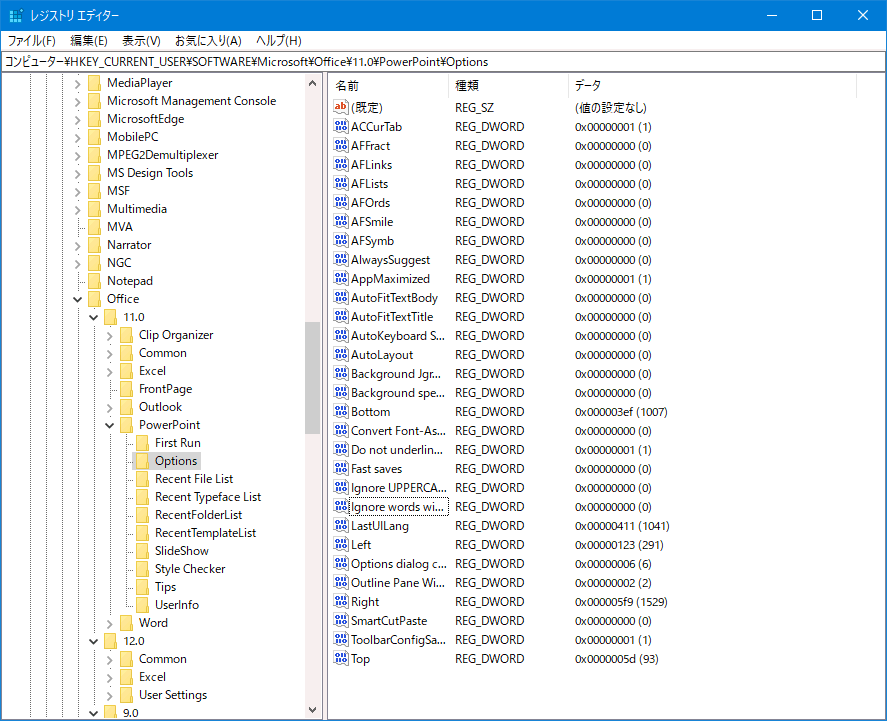Expand the Word key
This screenshot has height=721, width=887.
110,623
